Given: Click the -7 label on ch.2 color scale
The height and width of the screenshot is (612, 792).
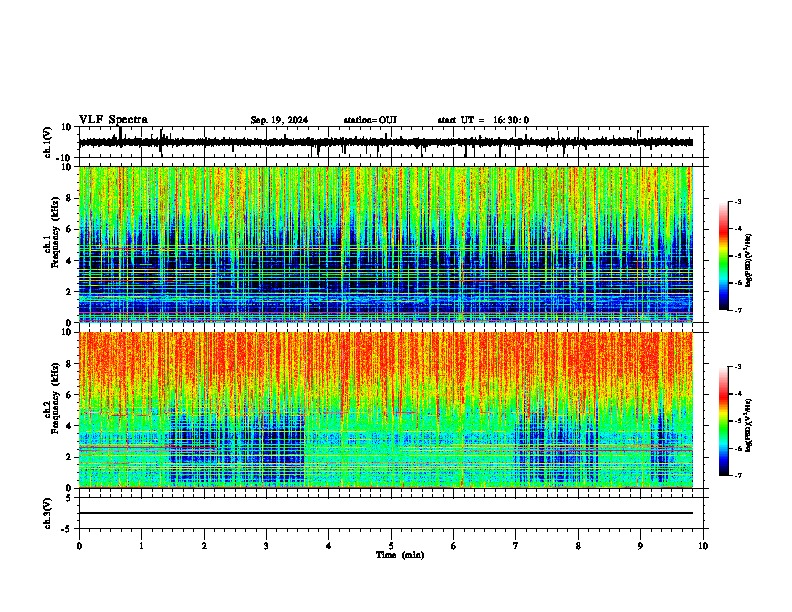Looking at the screenshot, I should point(737,475).
